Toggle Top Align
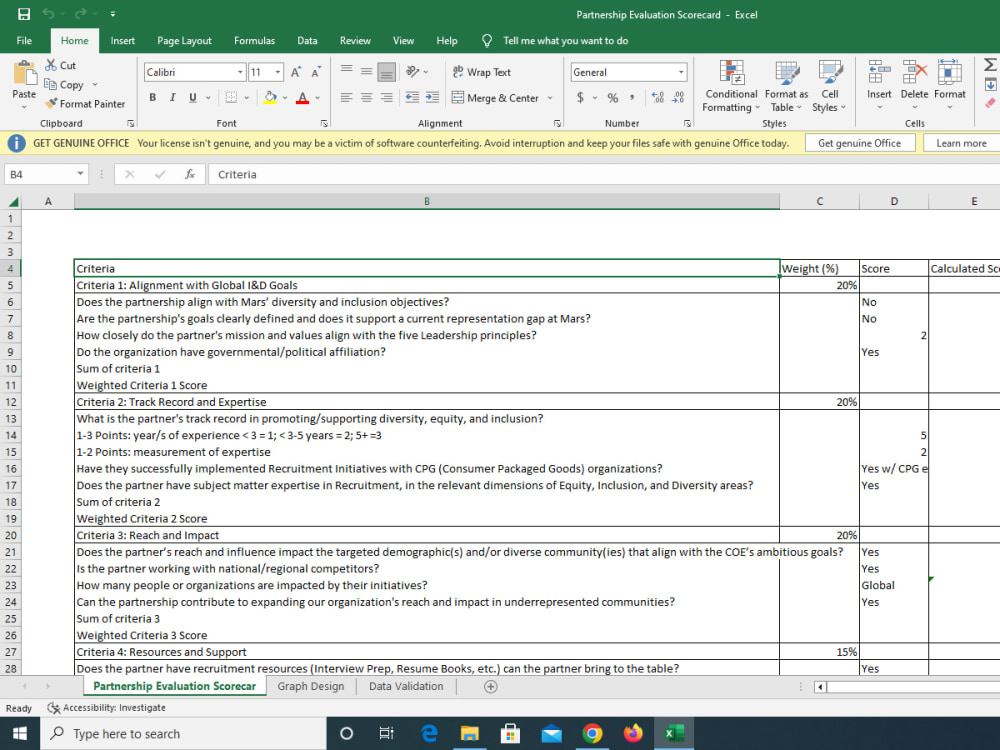1000x750 pixels. tap(346, 71)
